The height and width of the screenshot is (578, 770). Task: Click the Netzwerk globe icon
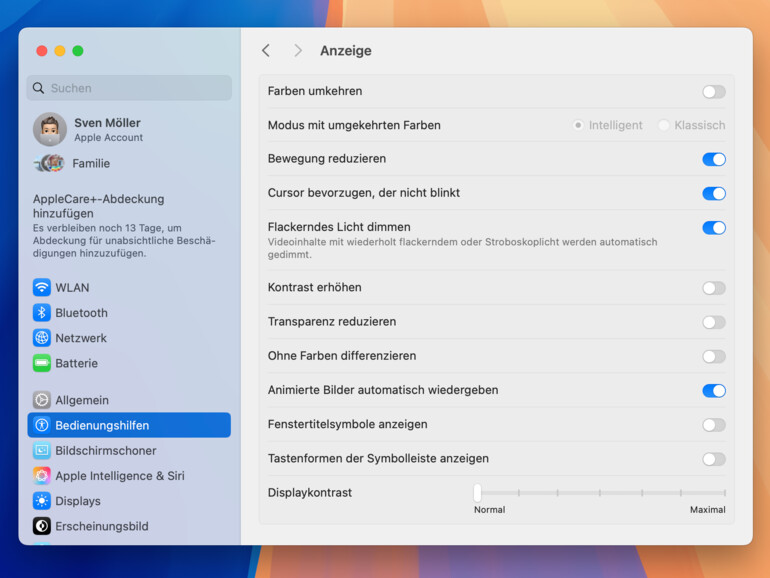tap(42, 338)
